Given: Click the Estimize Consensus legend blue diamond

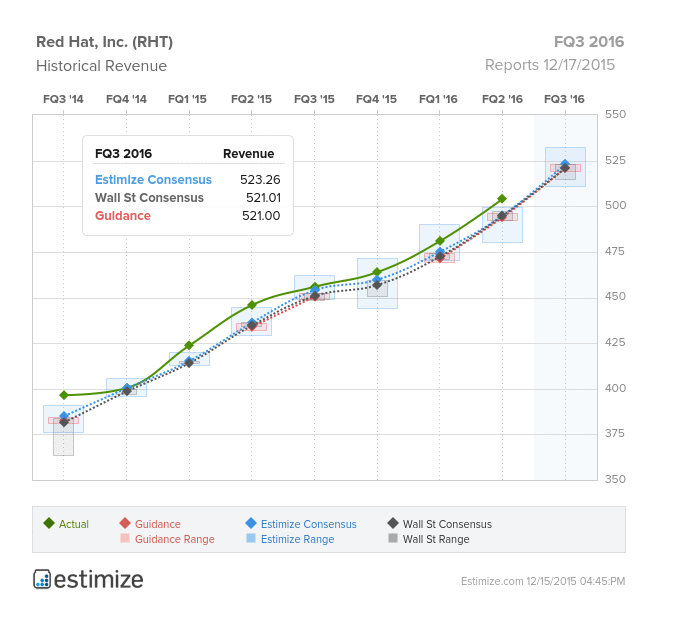Looking at the screenshot, I should [251, 523].
